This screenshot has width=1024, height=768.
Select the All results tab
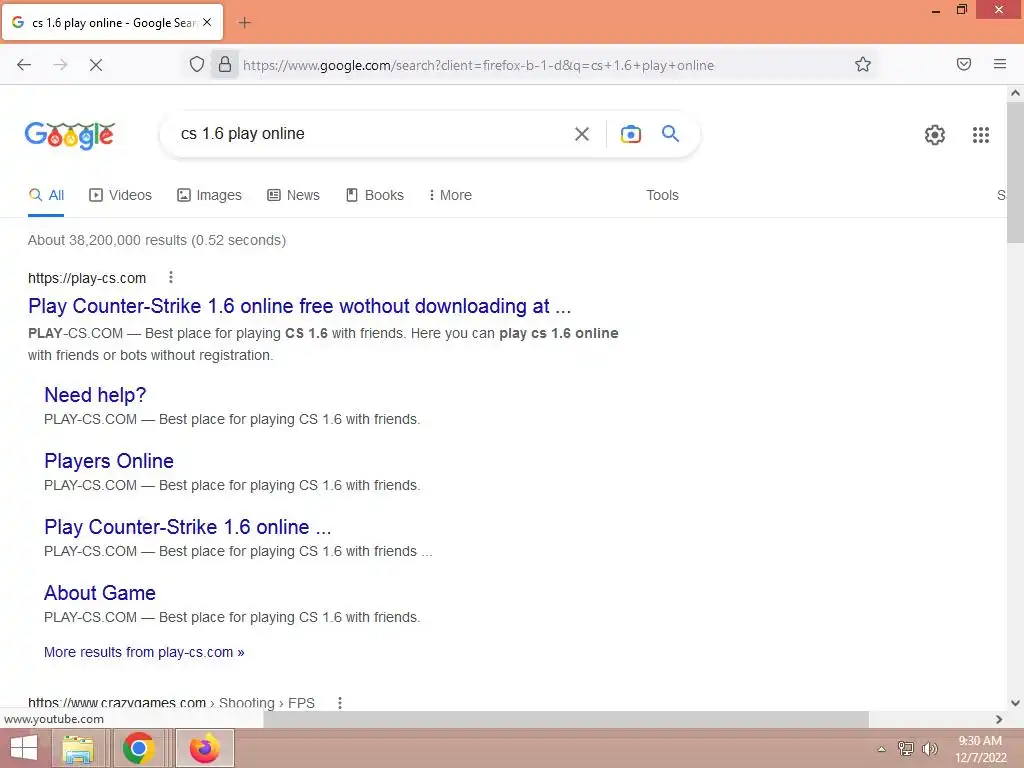[46, 195]
